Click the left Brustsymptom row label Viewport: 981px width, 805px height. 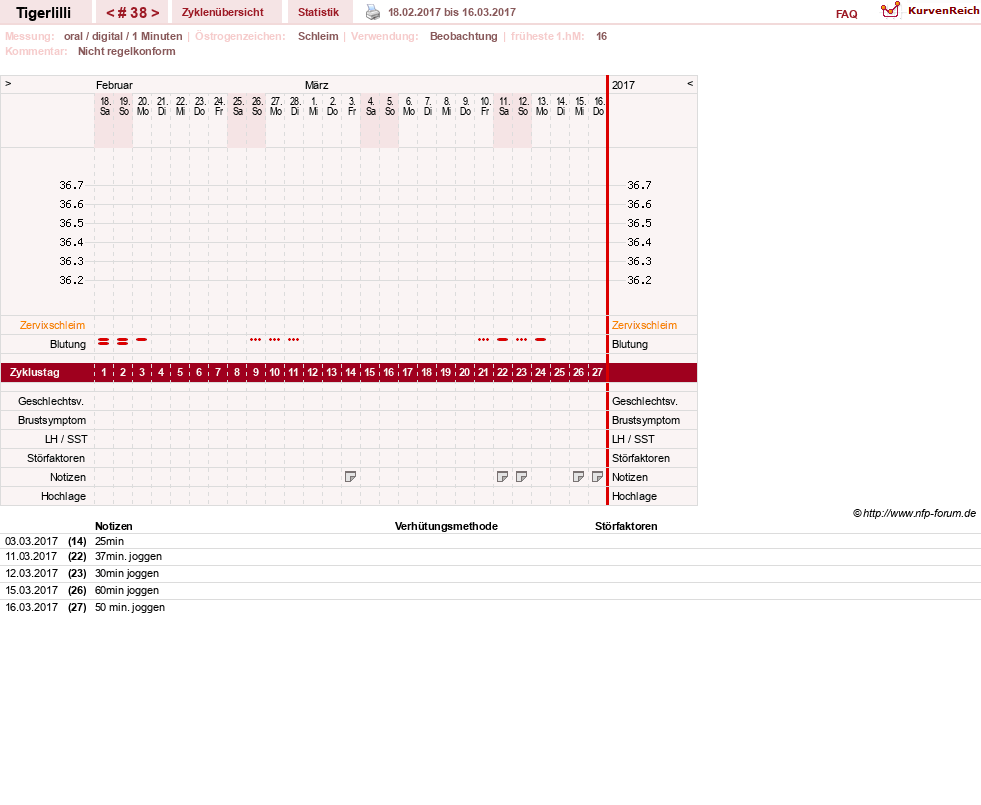52,420
